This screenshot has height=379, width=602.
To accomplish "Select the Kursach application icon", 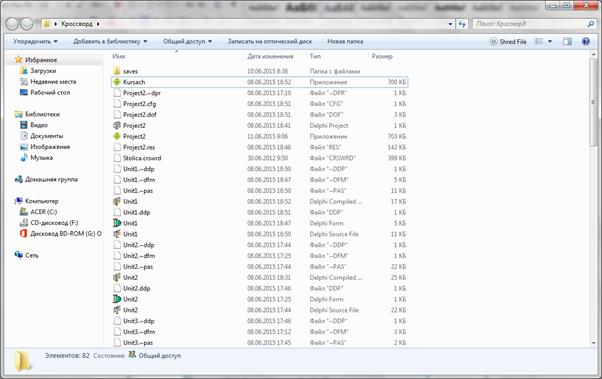I will point(117,82).
